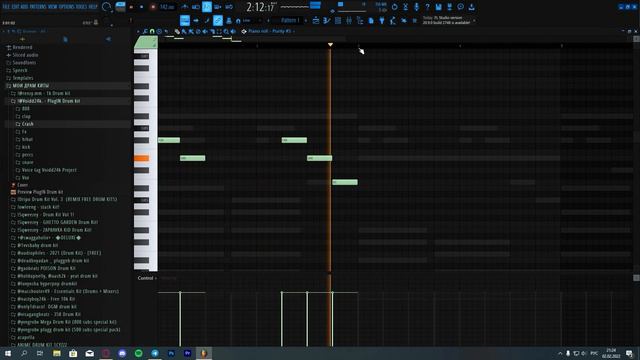Expand the Templates browser folder
This screenshot has width=640, height=360.
point(19,78)
